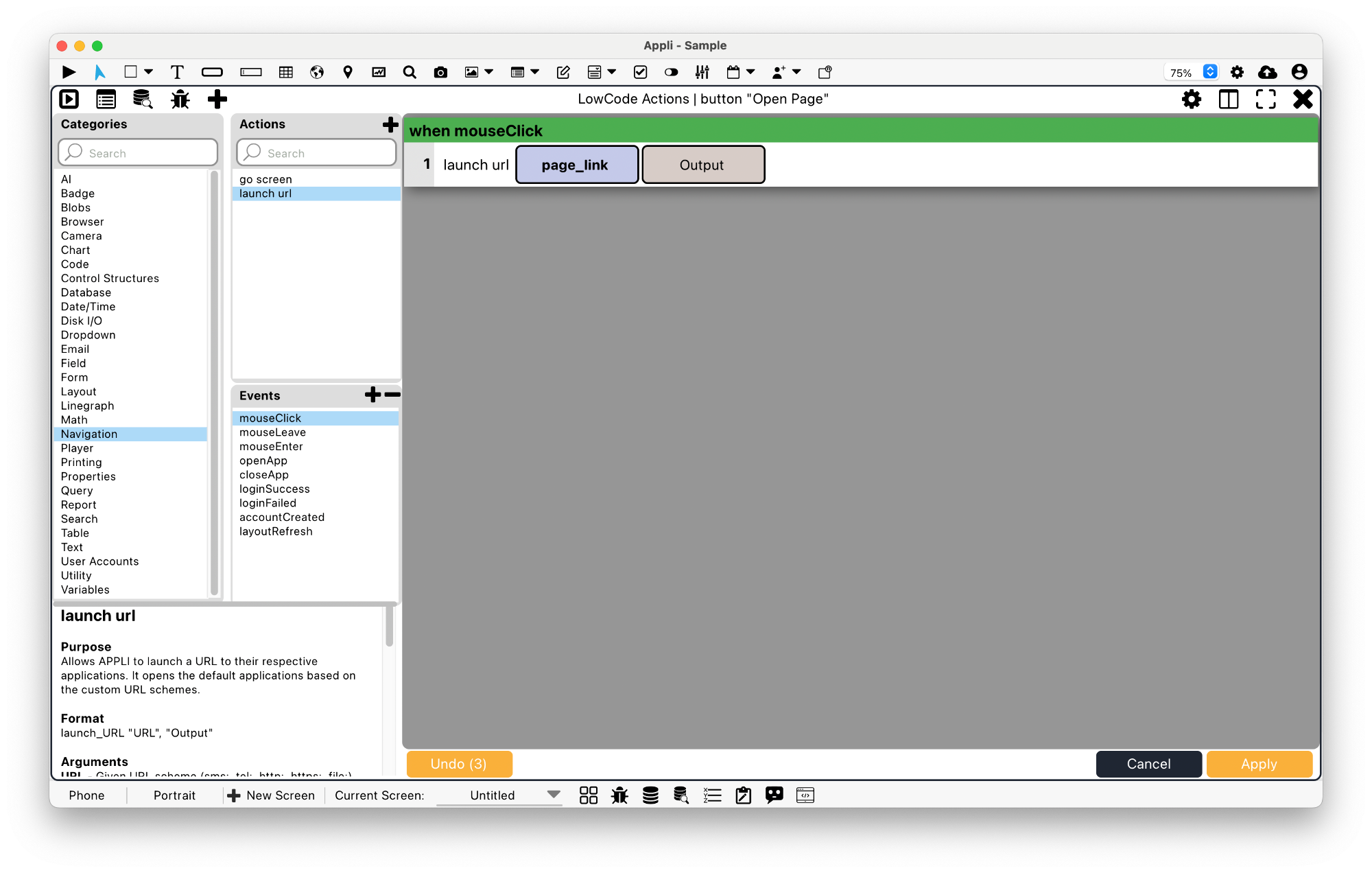
Task: Open the XYZ variables list icon
Action: tap(712, 795)
